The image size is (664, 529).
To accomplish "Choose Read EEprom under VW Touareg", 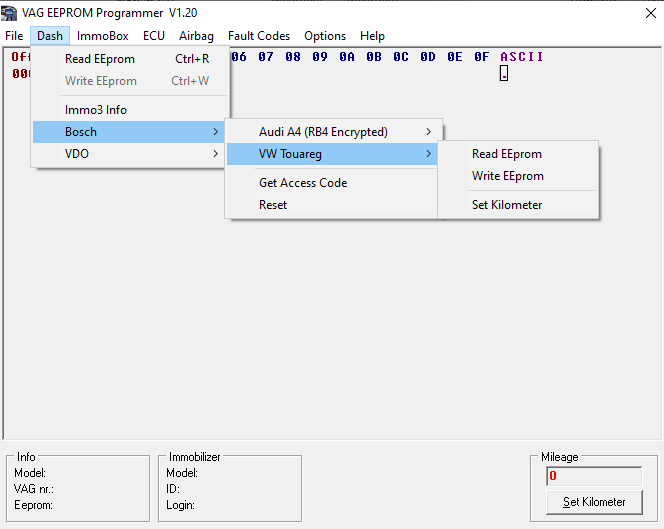I will 518,154.
